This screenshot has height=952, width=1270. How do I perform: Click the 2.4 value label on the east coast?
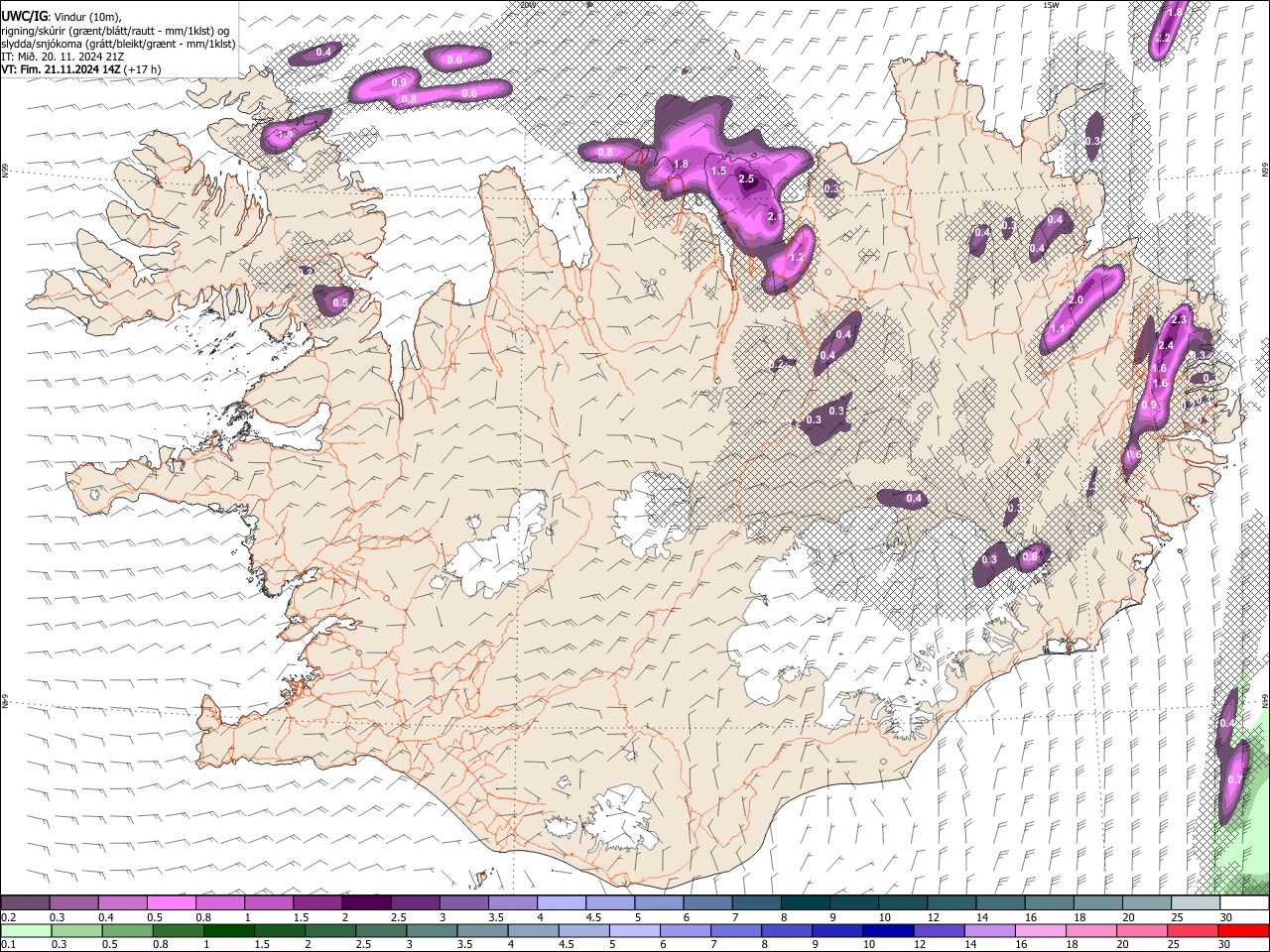click(x=1166, y=345)
